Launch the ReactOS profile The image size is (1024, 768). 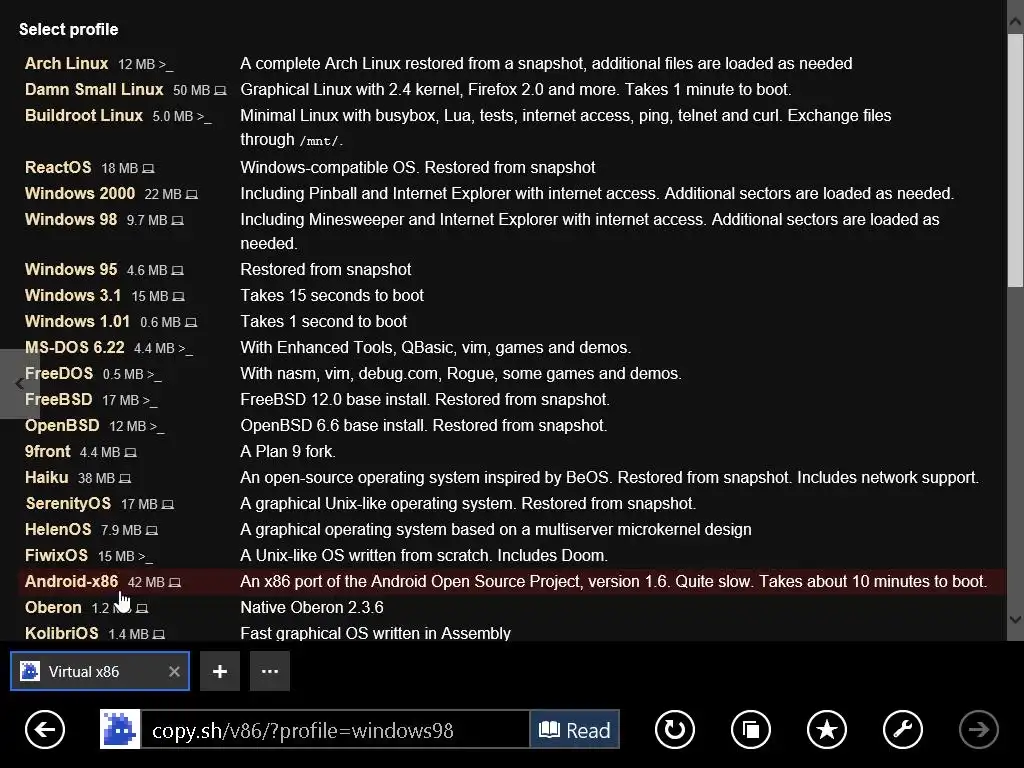(58, 167)
